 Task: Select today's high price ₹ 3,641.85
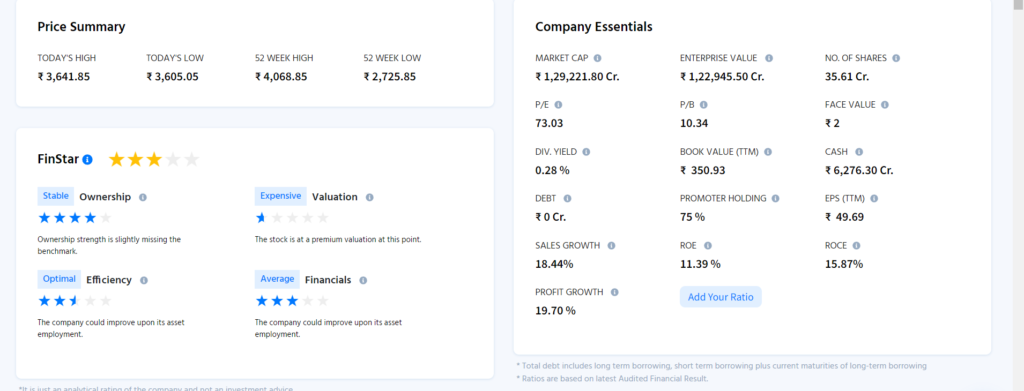63,76
